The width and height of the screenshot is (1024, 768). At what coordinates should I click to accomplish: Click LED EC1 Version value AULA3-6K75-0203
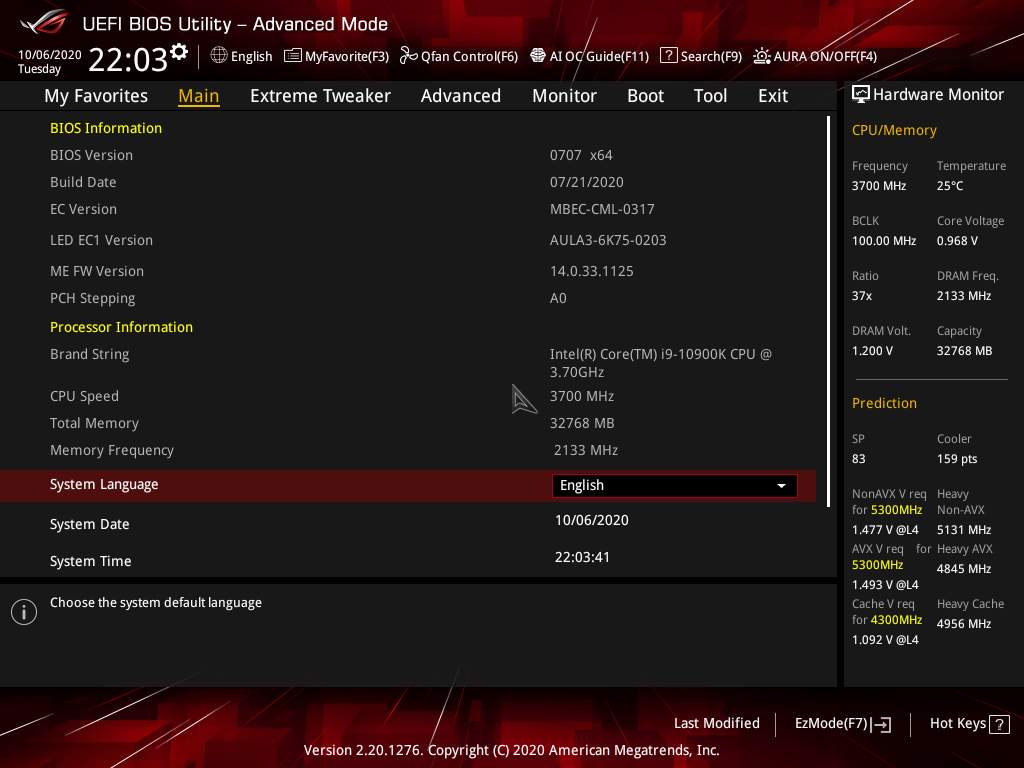tap(608, 240)
